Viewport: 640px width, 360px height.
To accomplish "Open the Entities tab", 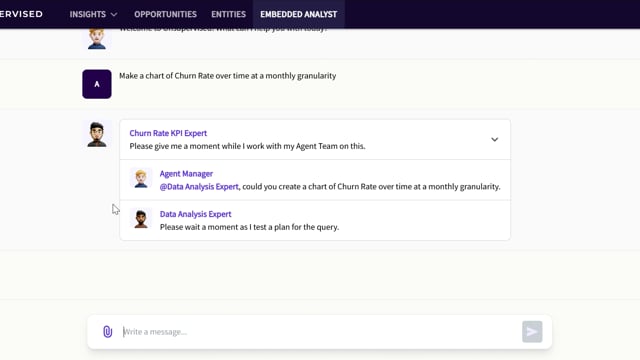I will 228,14.
